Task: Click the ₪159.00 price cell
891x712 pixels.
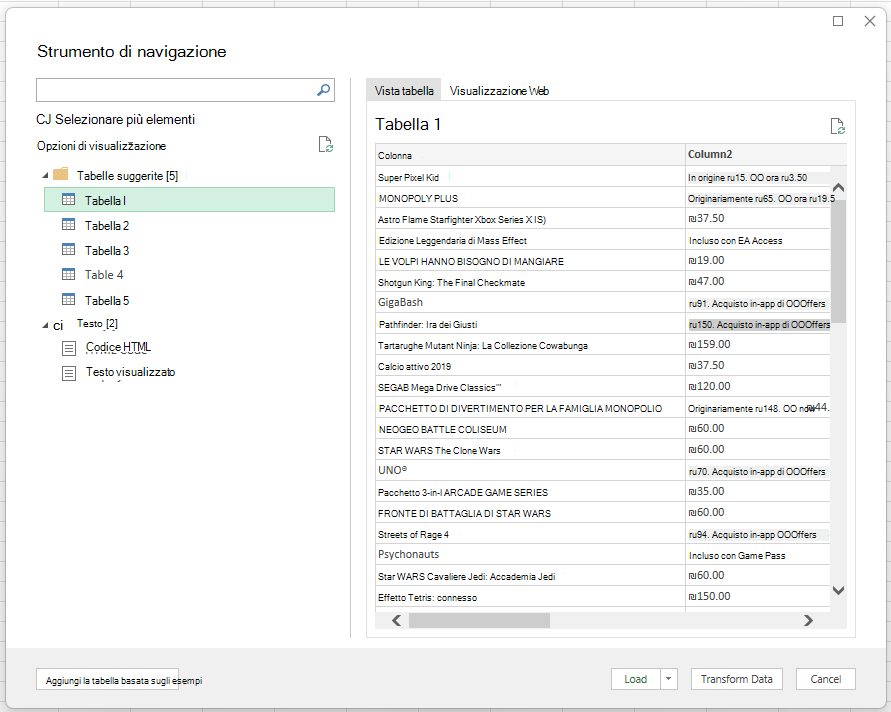Action: 758,345
